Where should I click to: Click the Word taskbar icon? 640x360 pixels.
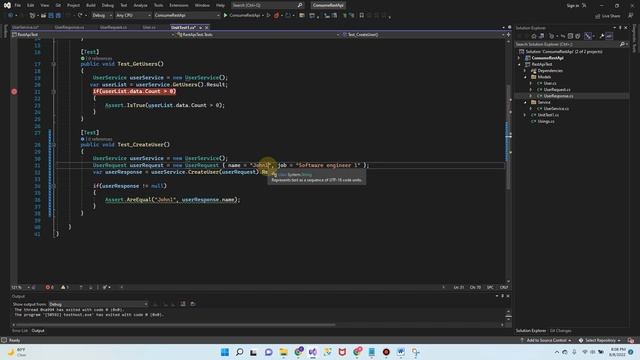pyautogui.click(x=401, y=352)
